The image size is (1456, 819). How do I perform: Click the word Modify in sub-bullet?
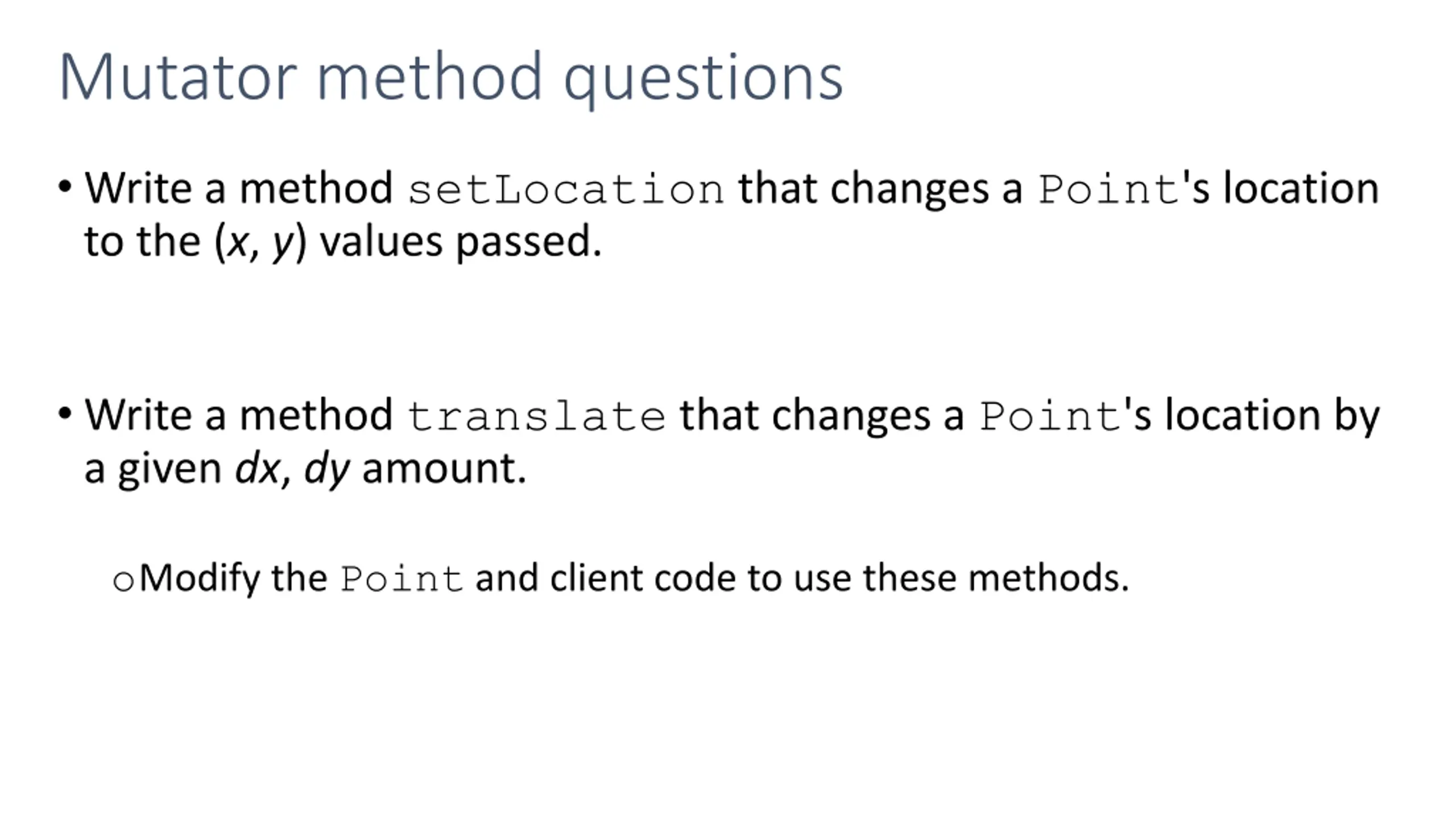[x=200, y=580]
